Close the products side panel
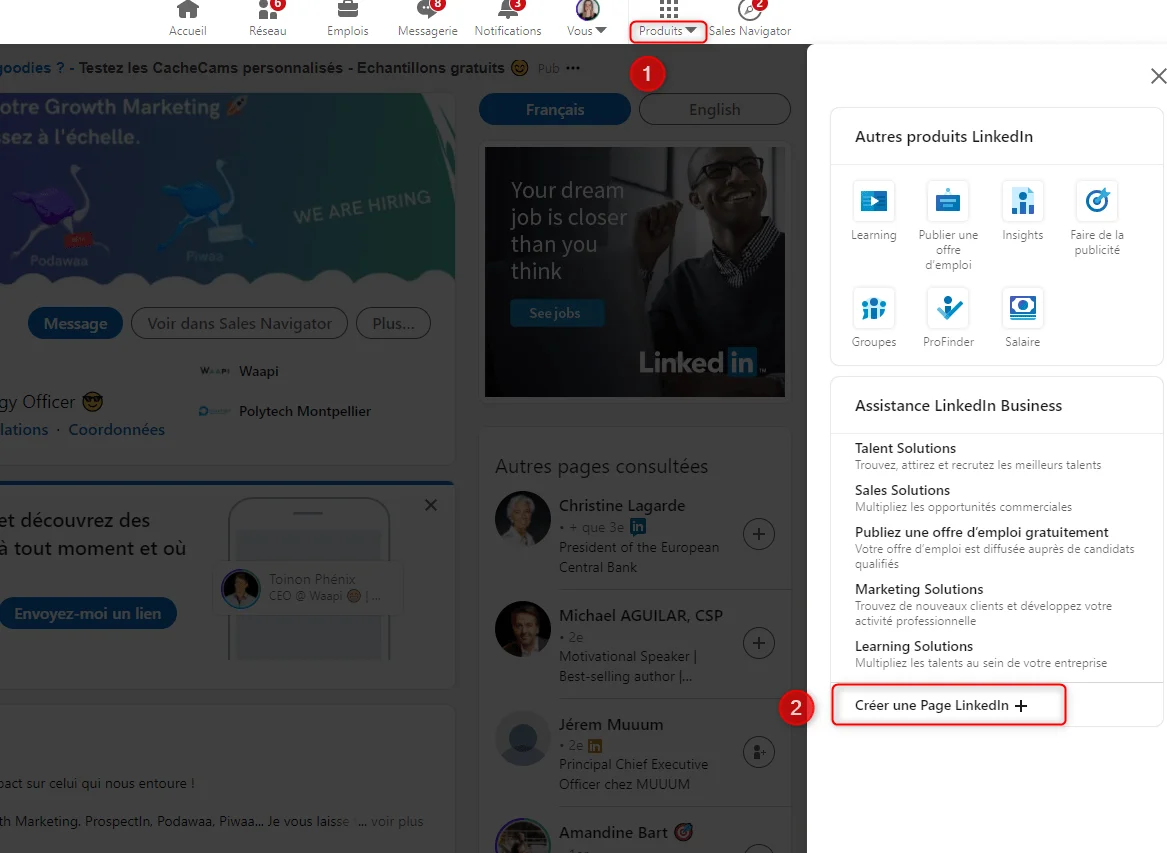Viewport: 1167px width, 853px height. point(1157,76)
